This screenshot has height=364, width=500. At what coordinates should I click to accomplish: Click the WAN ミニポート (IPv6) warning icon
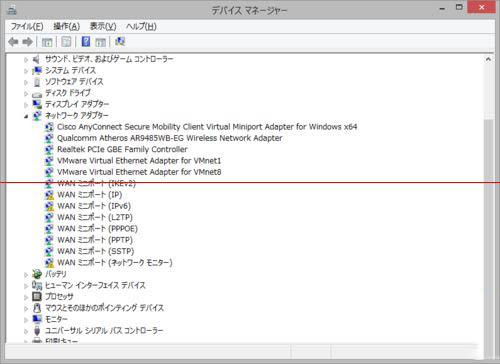tap(49, 206)
